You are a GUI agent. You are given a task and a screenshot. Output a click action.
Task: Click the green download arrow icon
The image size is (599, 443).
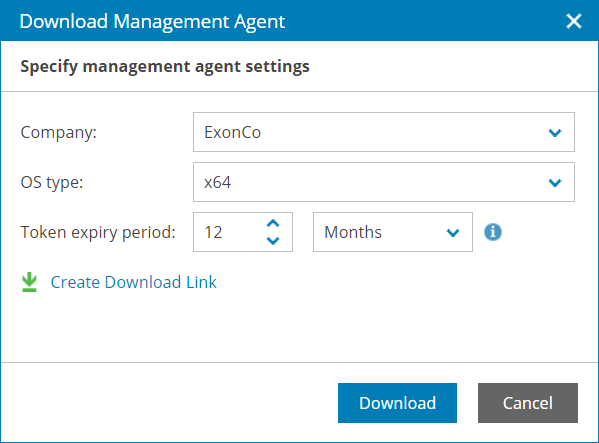(29, 282)
